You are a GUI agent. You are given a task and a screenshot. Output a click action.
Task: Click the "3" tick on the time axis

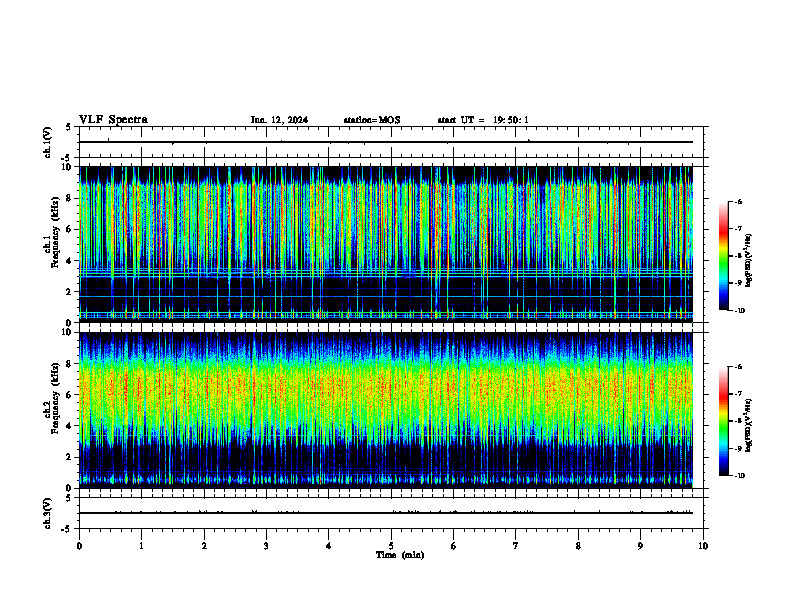point(266,546)
